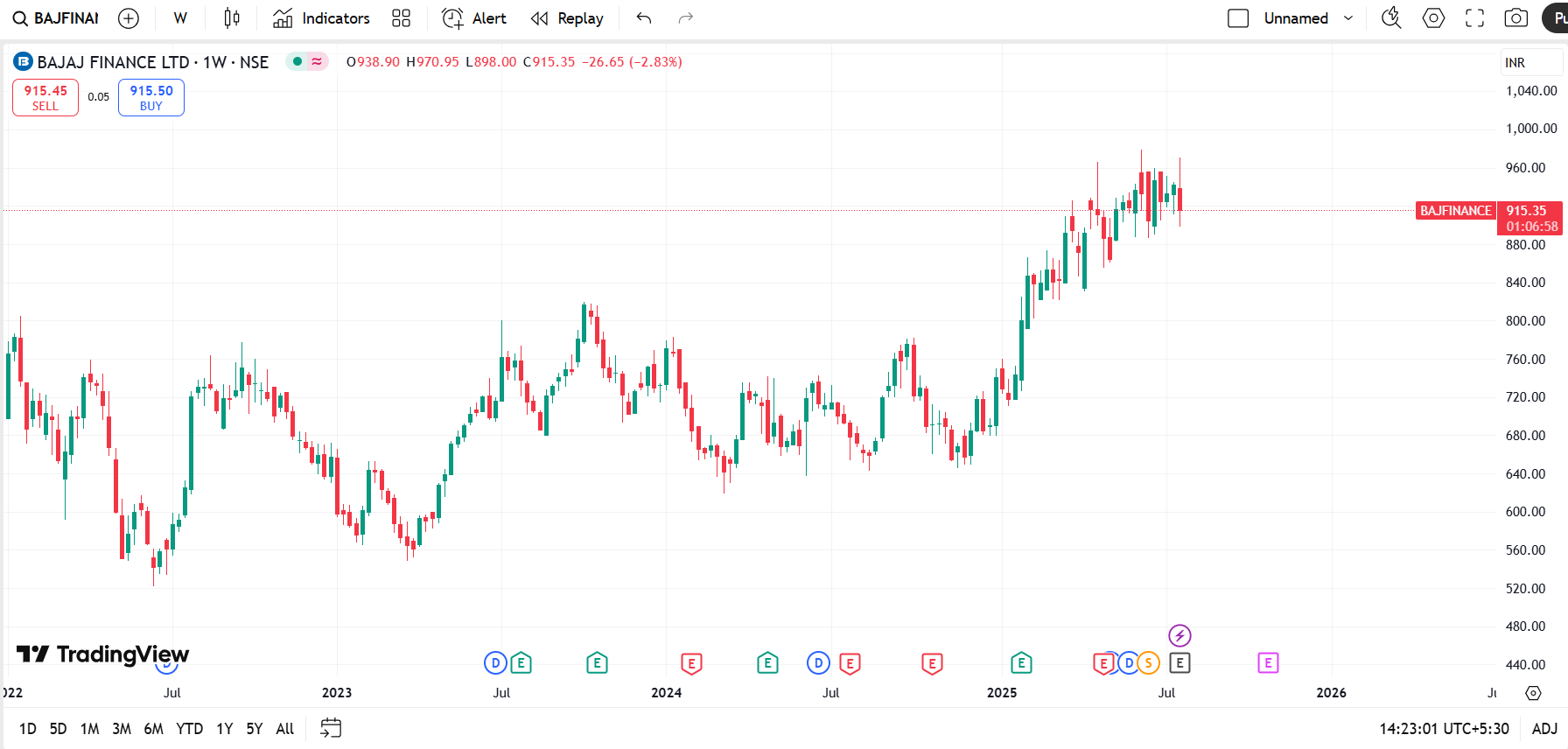This screenshot has height=749, width=1568.
Task: Open the INR currency selector
Action: (1529, 62)
